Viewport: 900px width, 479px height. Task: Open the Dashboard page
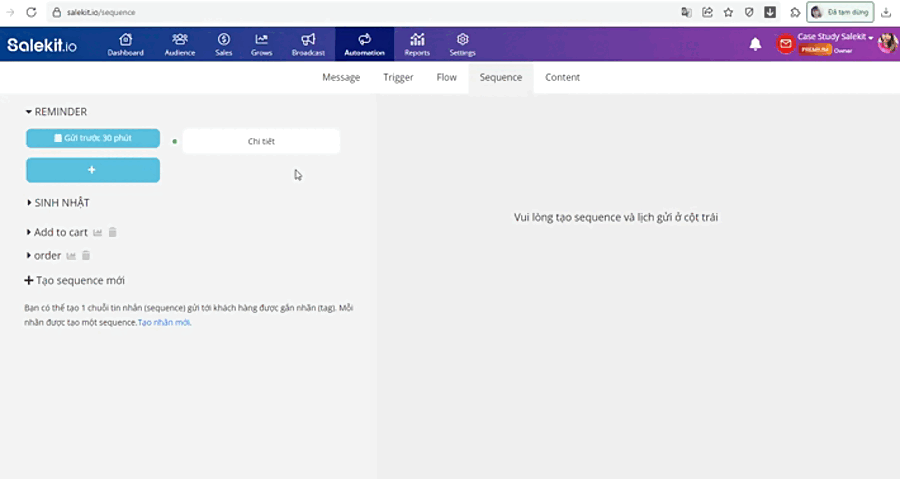point(125,45)
